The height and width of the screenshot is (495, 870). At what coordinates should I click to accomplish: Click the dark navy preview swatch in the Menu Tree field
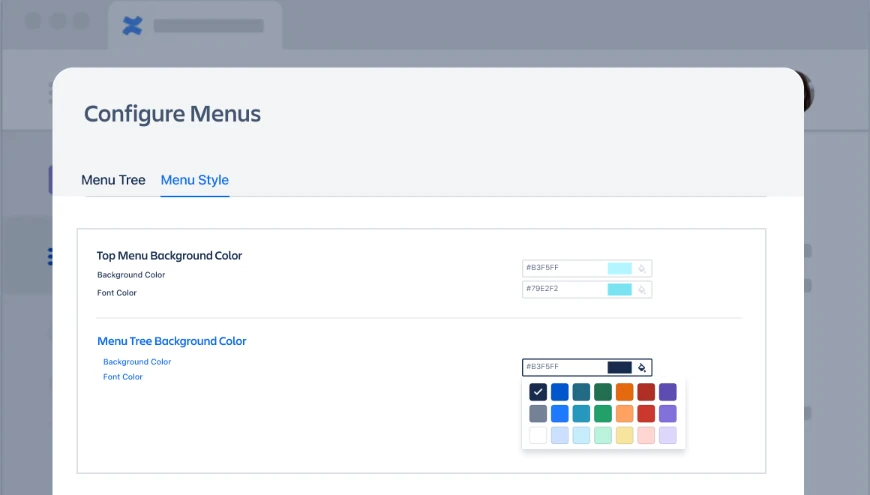[x=620, y=367]
